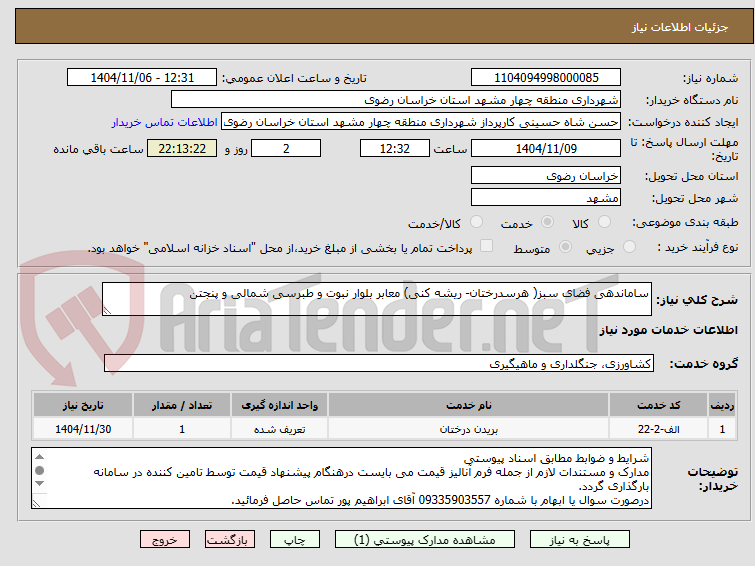
Task: Click the گروه خدمت field کشاورزی، جنگلداری و ماهیگیری
Action: click(379, 363)
